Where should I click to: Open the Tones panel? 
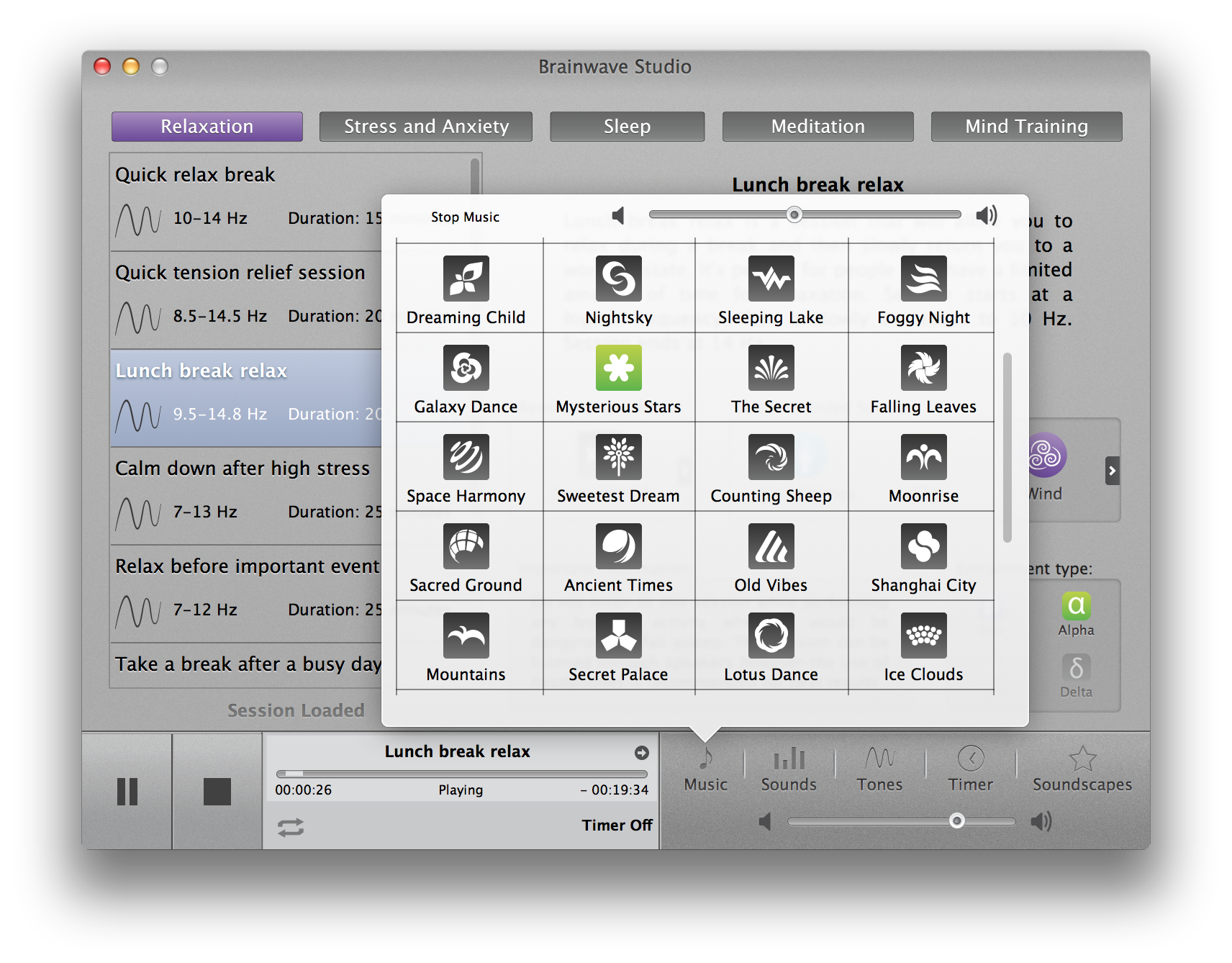879,769
